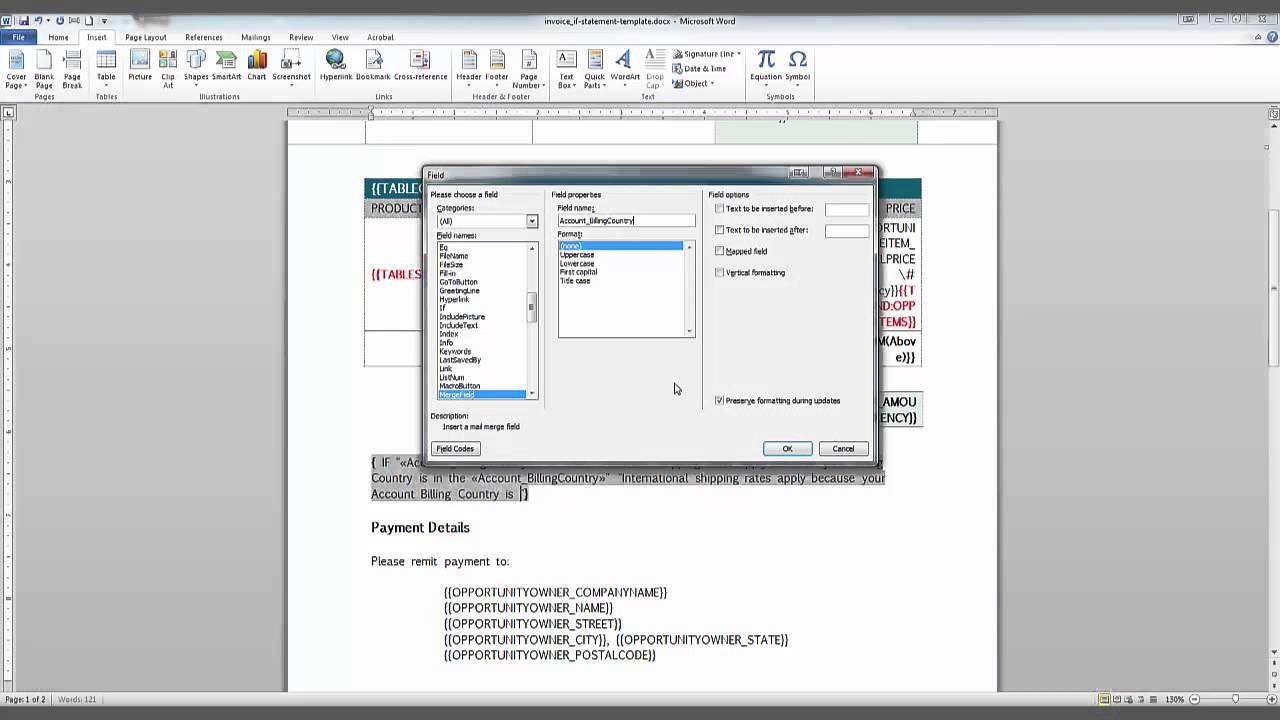Enable Text to be inserted before checkbox
Screen dimensions: 1280x720
[719, 209]
